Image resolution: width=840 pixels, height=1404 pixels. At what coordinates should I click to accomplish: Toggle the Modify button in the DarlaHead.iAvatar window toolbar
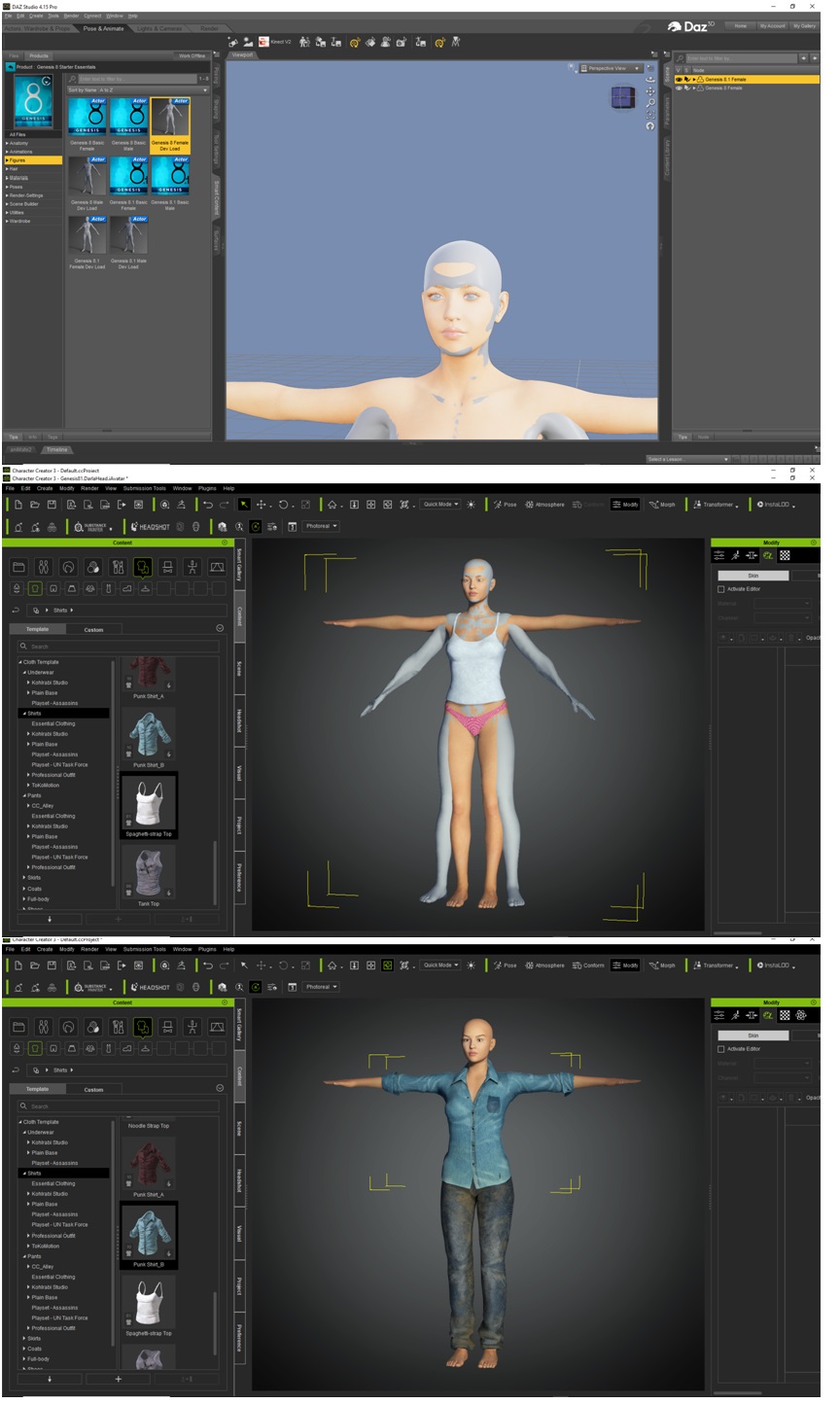625,505
